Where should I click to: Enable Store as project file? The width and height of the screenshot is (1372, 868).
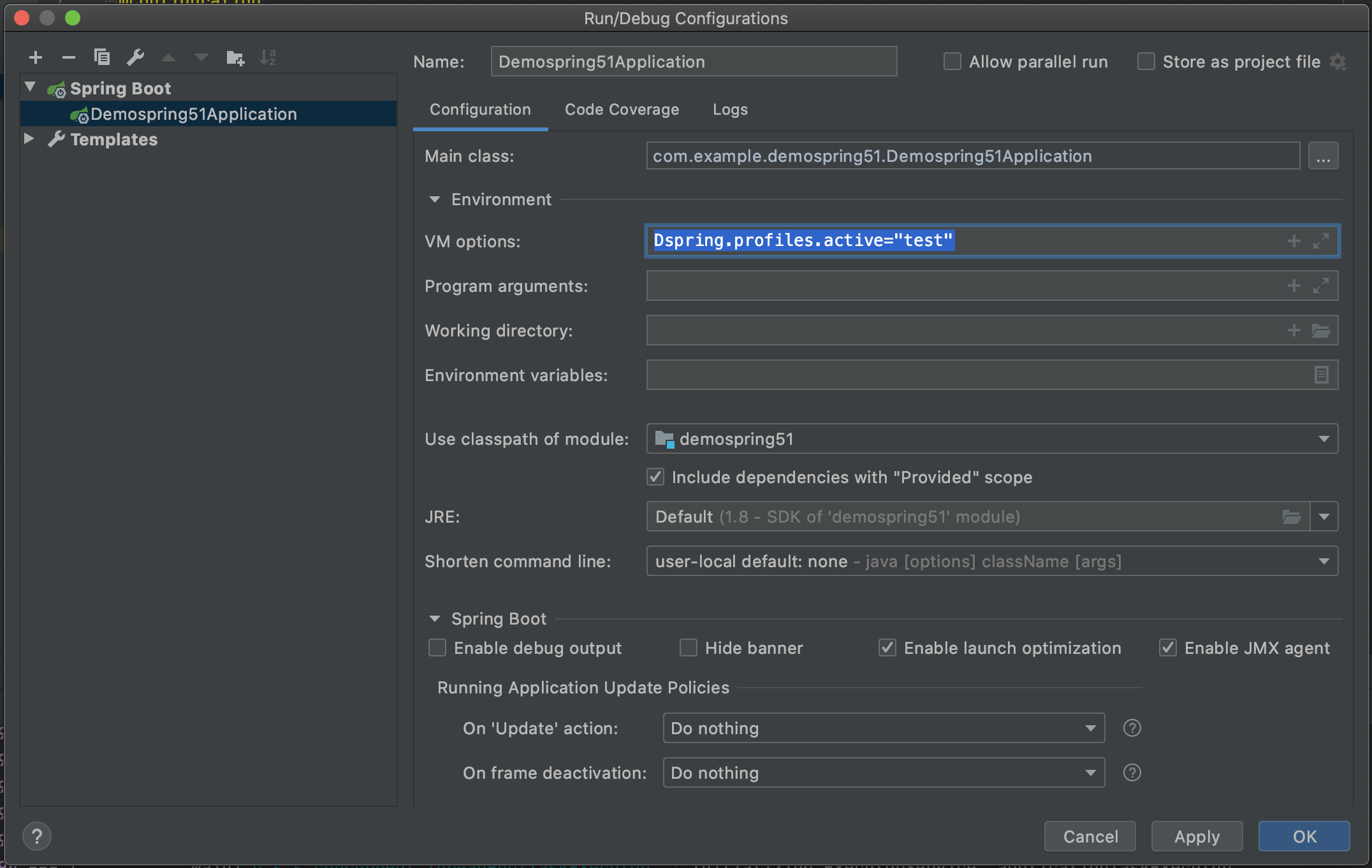coord(1146,62)
